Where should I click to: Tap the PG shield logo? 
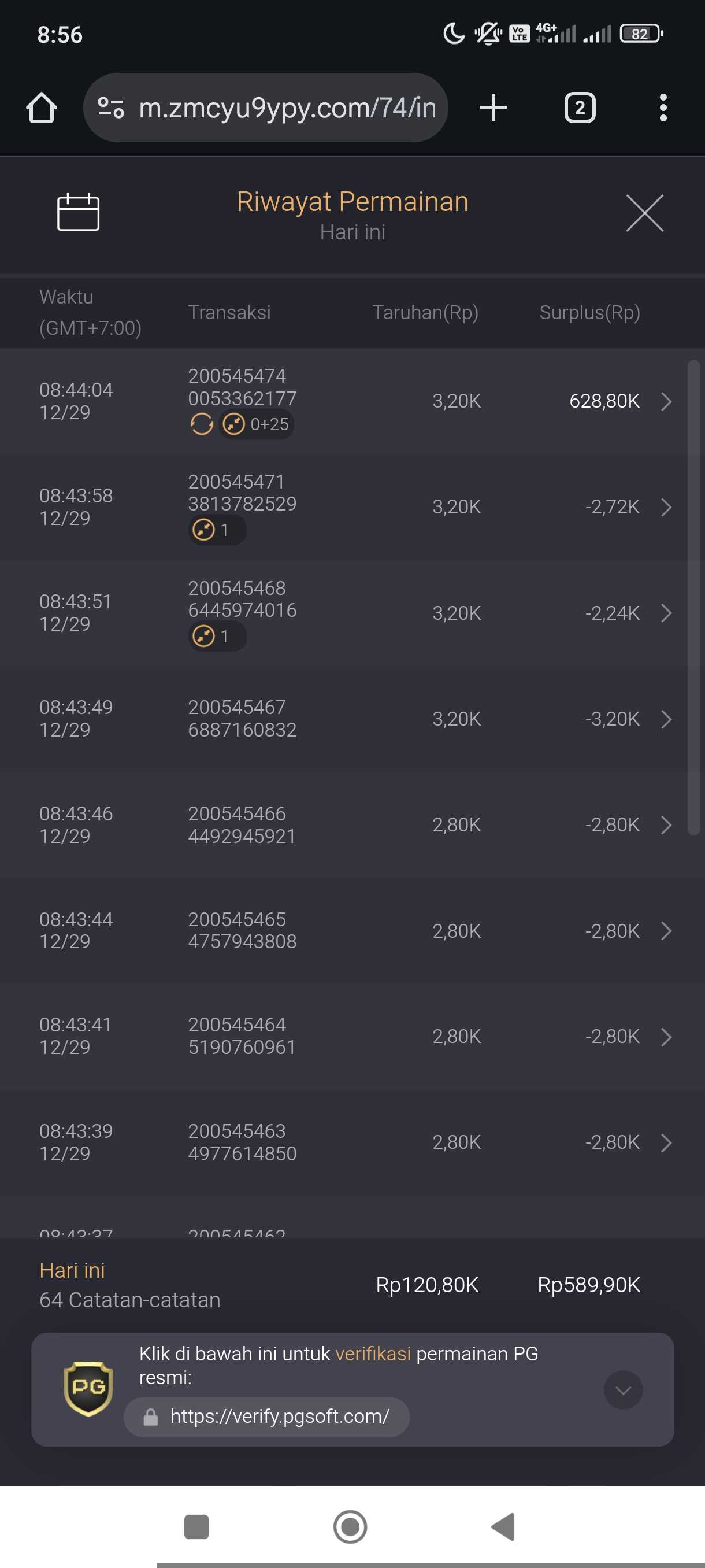tap(88, 1388)
